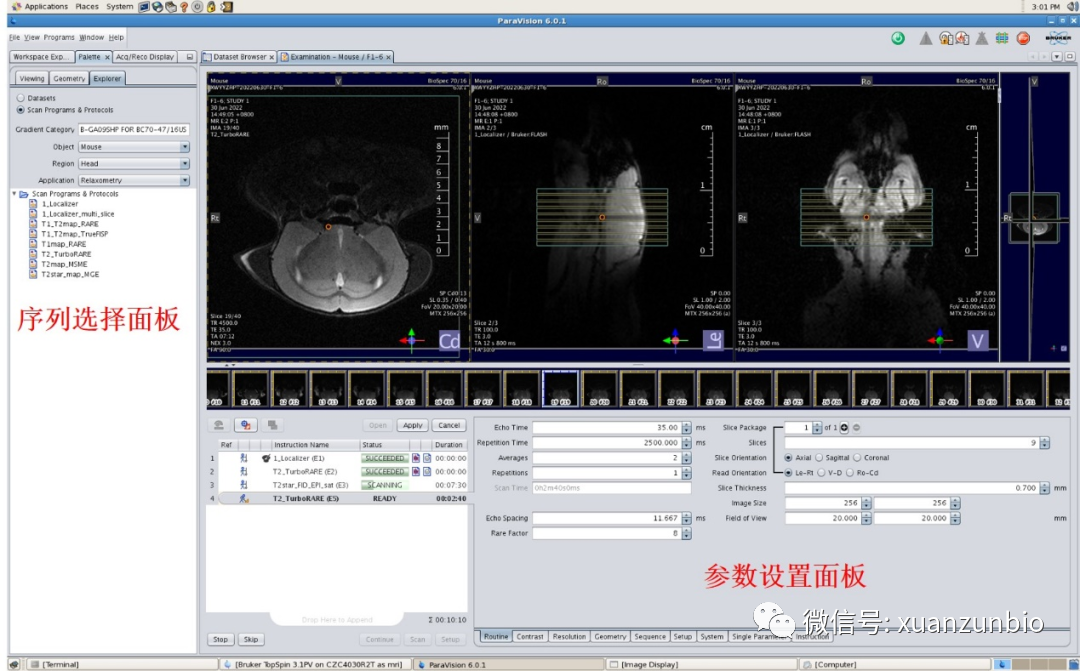
Task: Switch to the Dataset Browser tab
Action: coord(239,57)
